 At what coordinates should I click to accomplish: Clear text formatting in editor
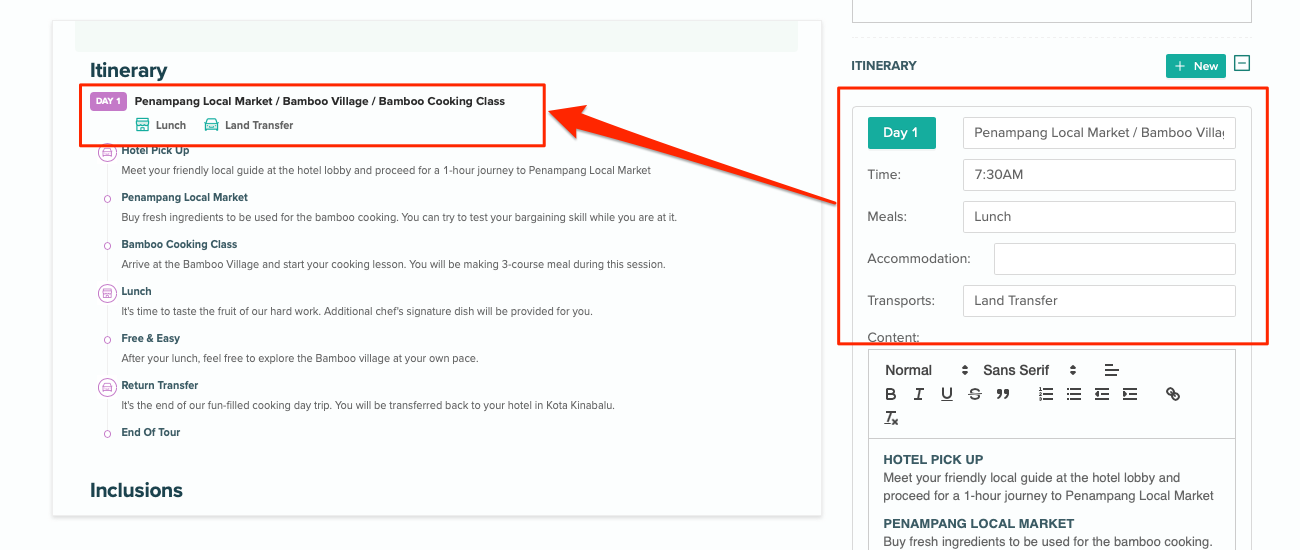[891, 418]
